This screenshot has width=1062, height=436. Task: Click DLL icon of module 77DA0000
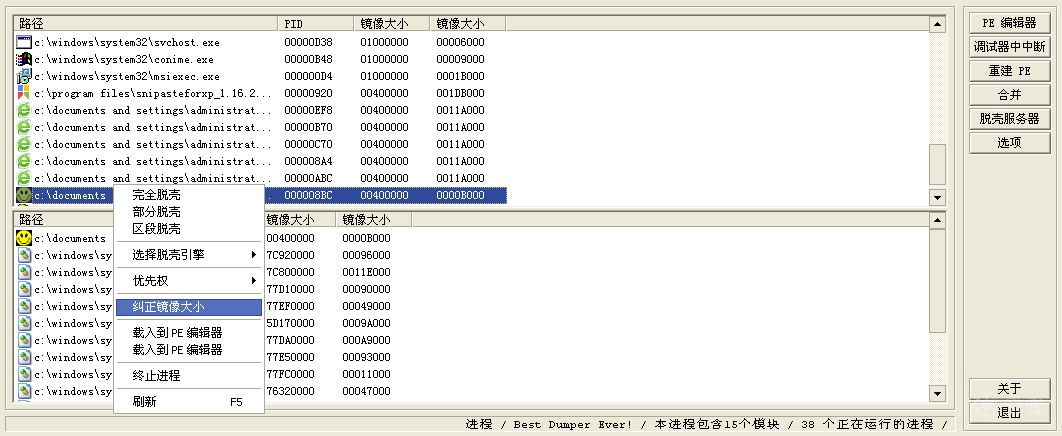coord(24,340)
